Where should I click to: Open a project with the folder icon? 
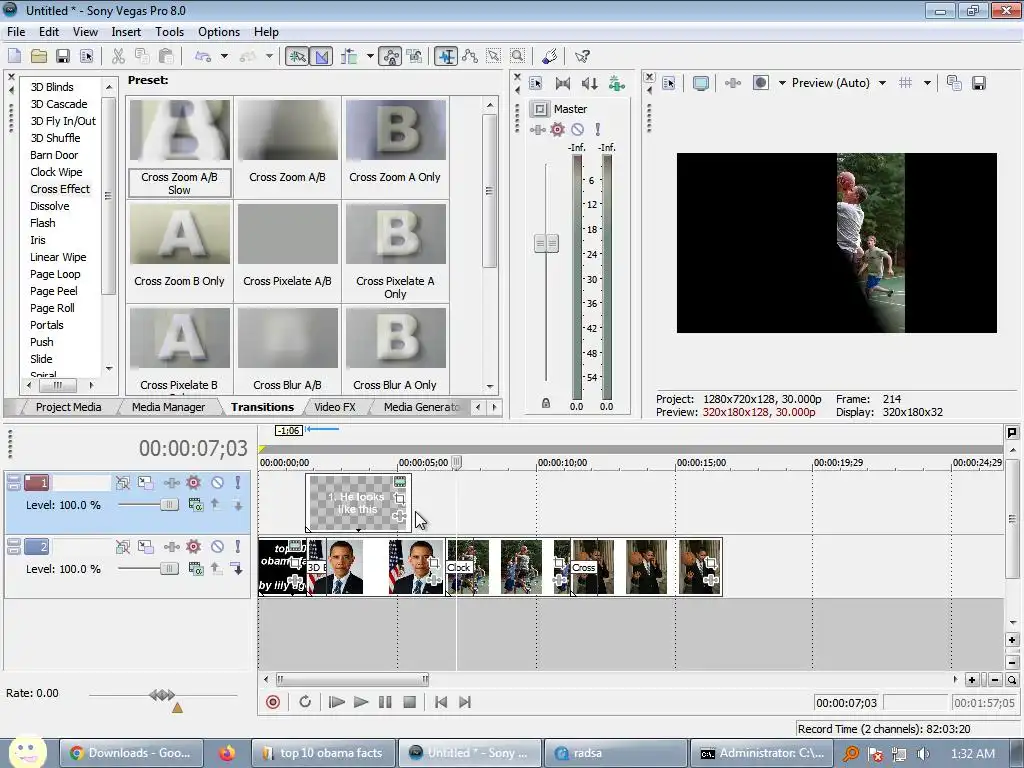[39, 56]
